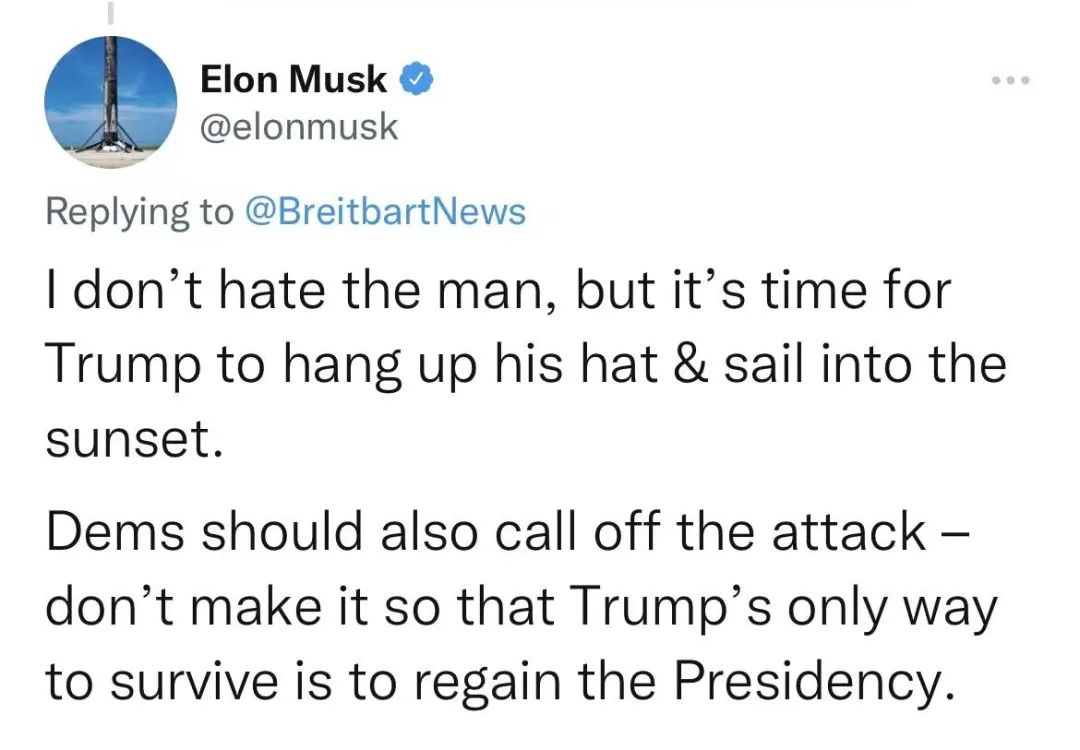
Task: Click the line starting 'don't make it so'
Action: pos(521,608)
